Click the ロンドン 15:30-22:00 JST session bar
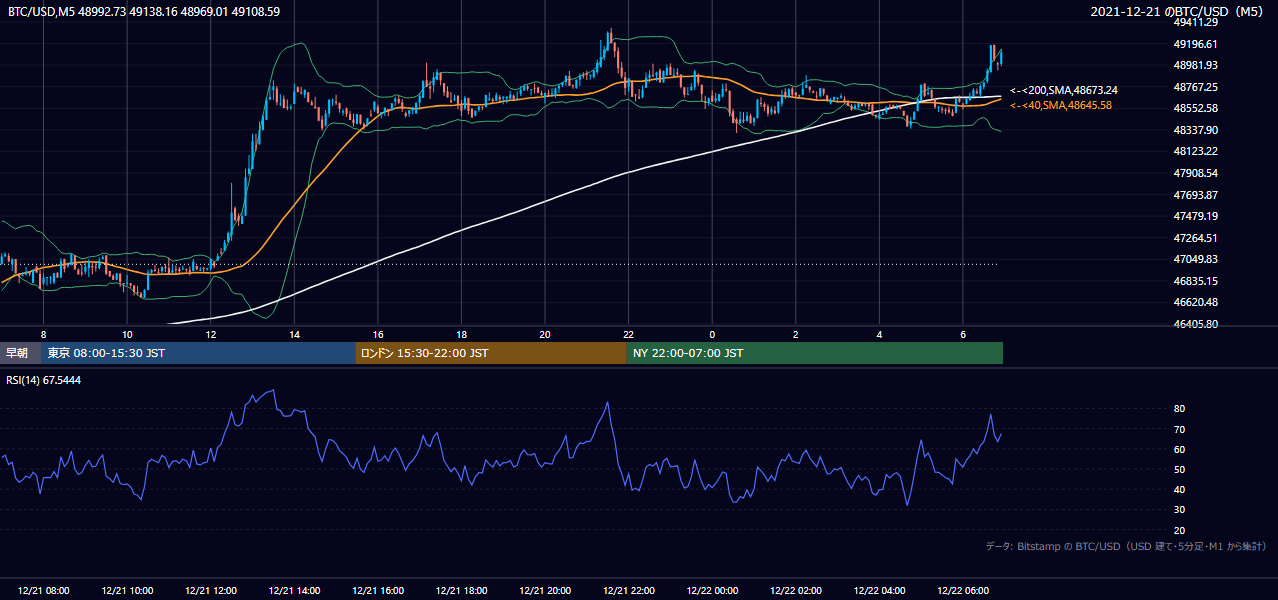Screen dimensions: 1278x600 point(491,353)
